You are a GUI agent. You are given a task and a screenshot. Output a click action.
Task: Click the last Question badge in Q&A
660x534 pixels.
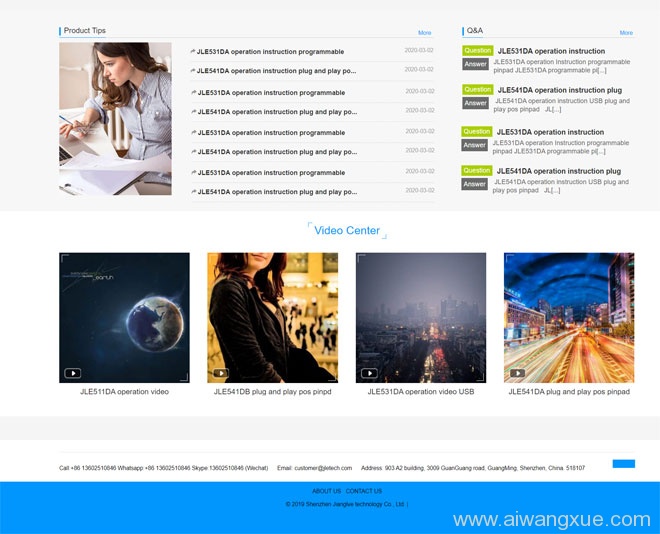point(476,170)
